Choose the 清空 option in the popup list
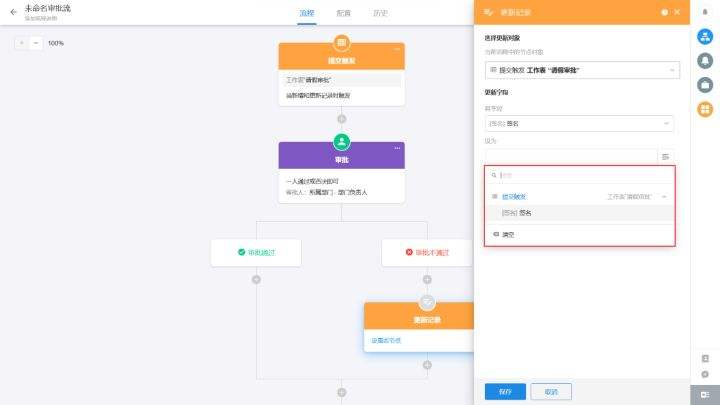 click(579, 235)
